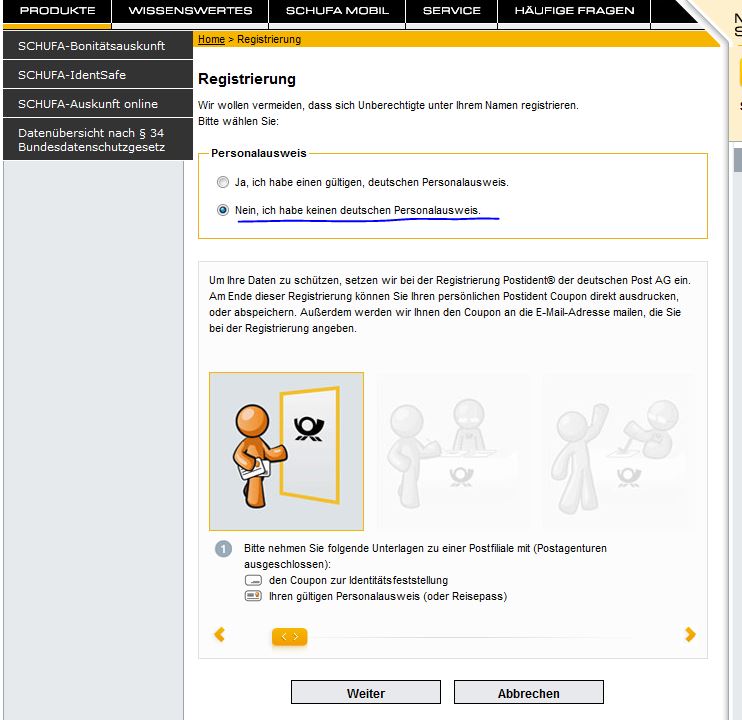
Task: Open the HÄUFIGE FRAGEN menu tab
Action: [574, 11]
